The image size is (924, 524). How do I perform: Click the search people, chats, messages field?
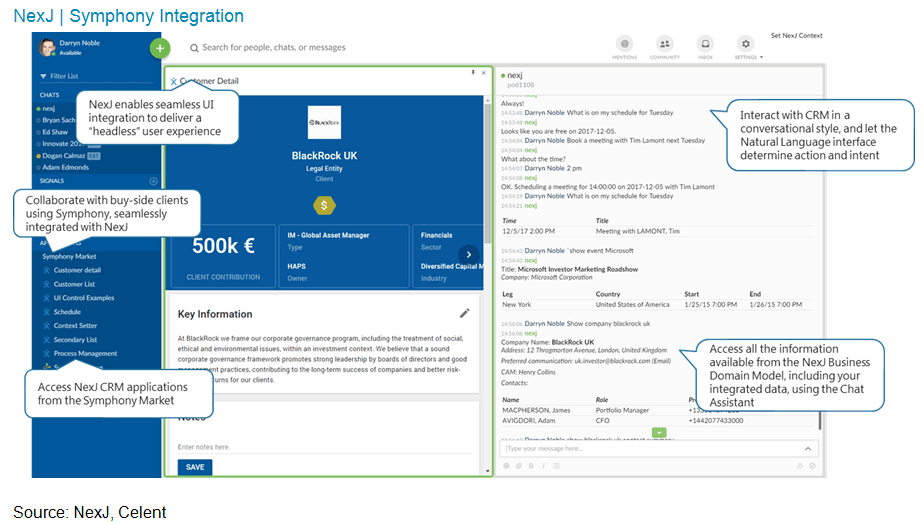tap(274, 47)
